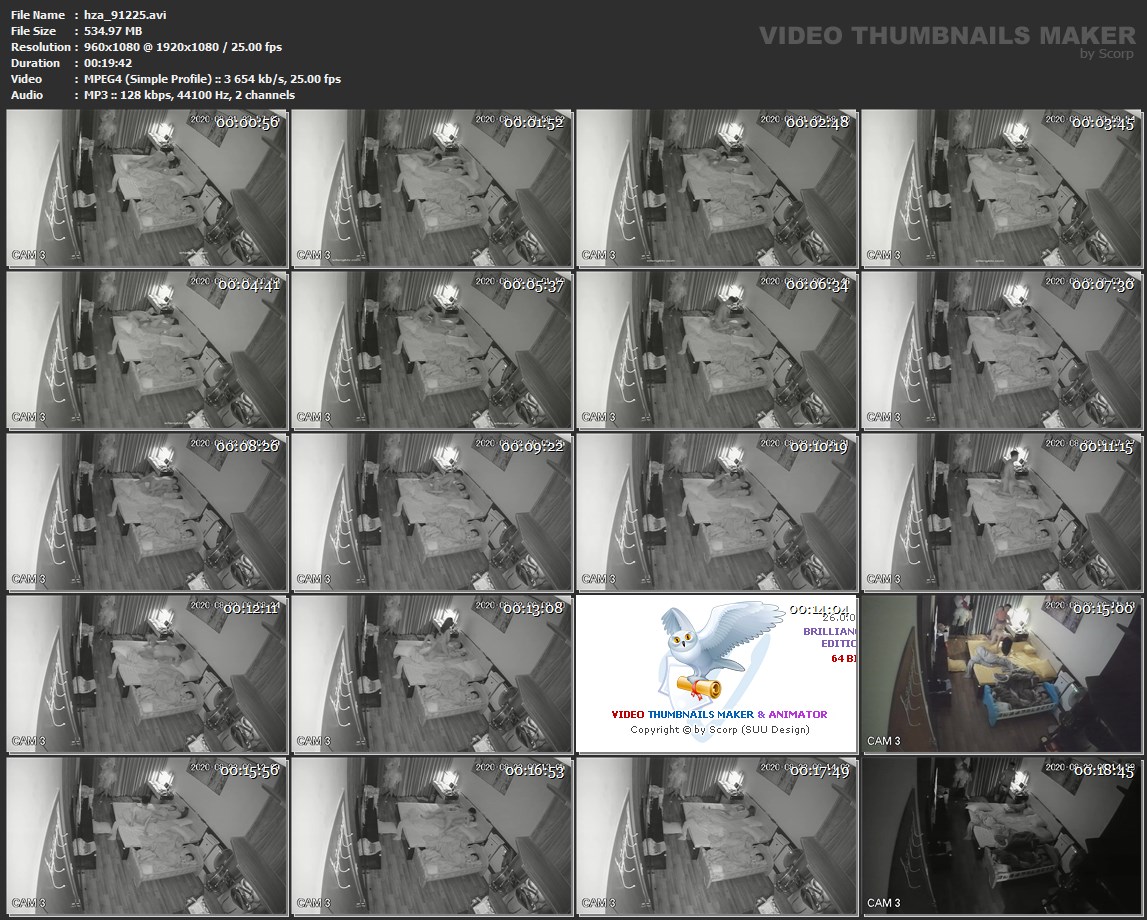Select the file size 534.97 MB
The image size is (1147, 920).
(113, 31)
